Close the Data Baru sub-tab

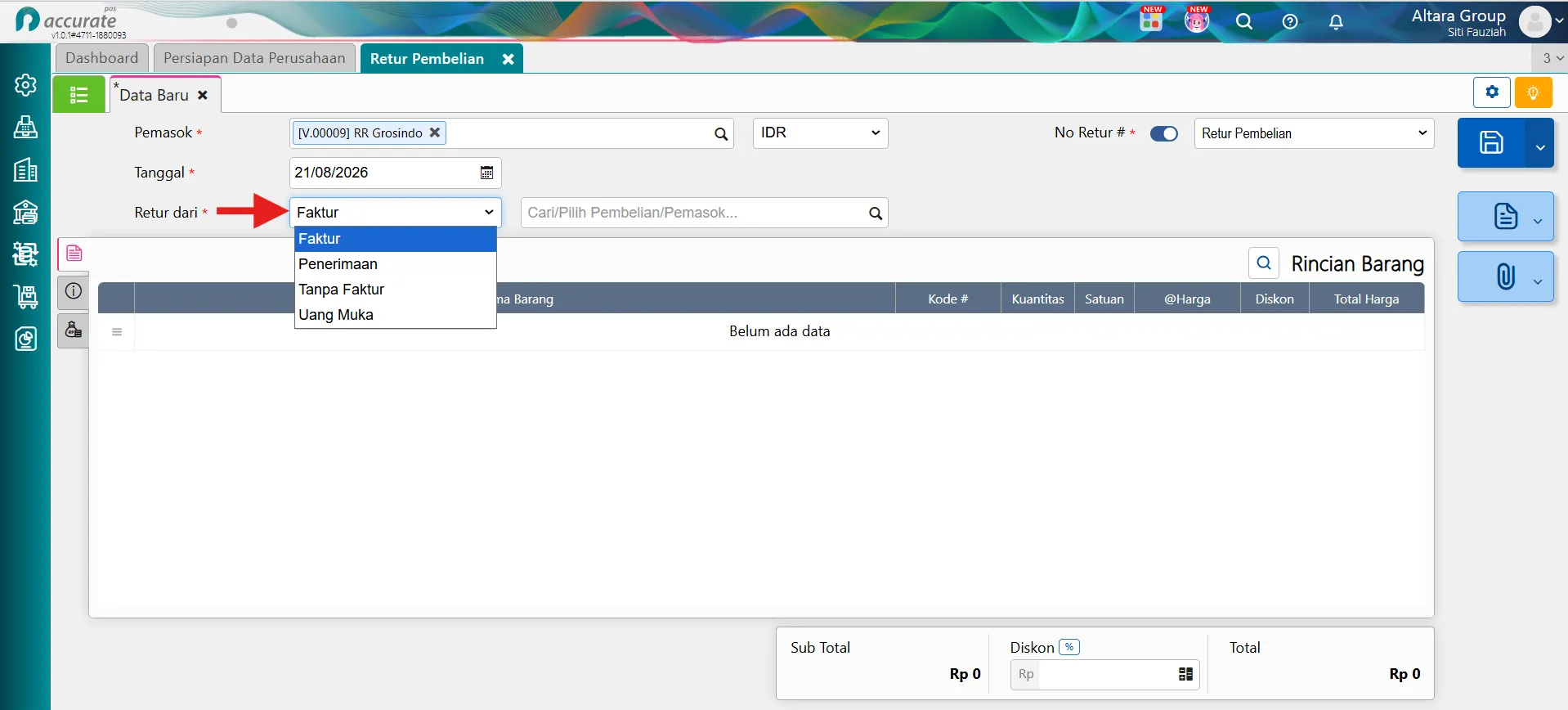[x=203, y=95]
